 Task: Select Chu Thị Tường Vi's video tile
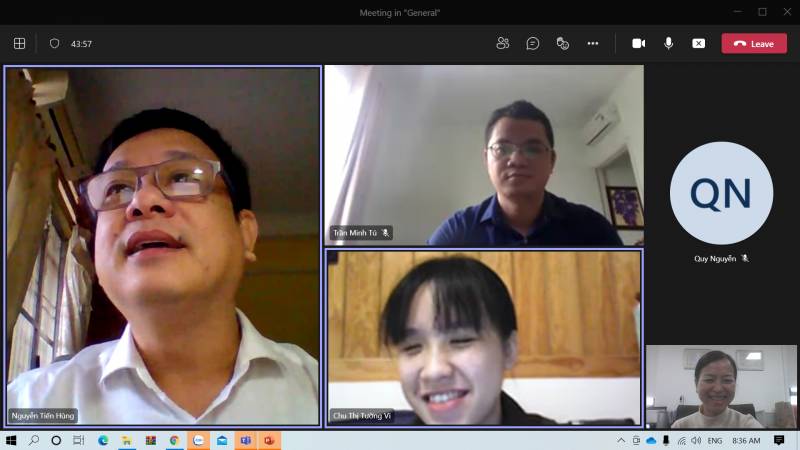483,337
